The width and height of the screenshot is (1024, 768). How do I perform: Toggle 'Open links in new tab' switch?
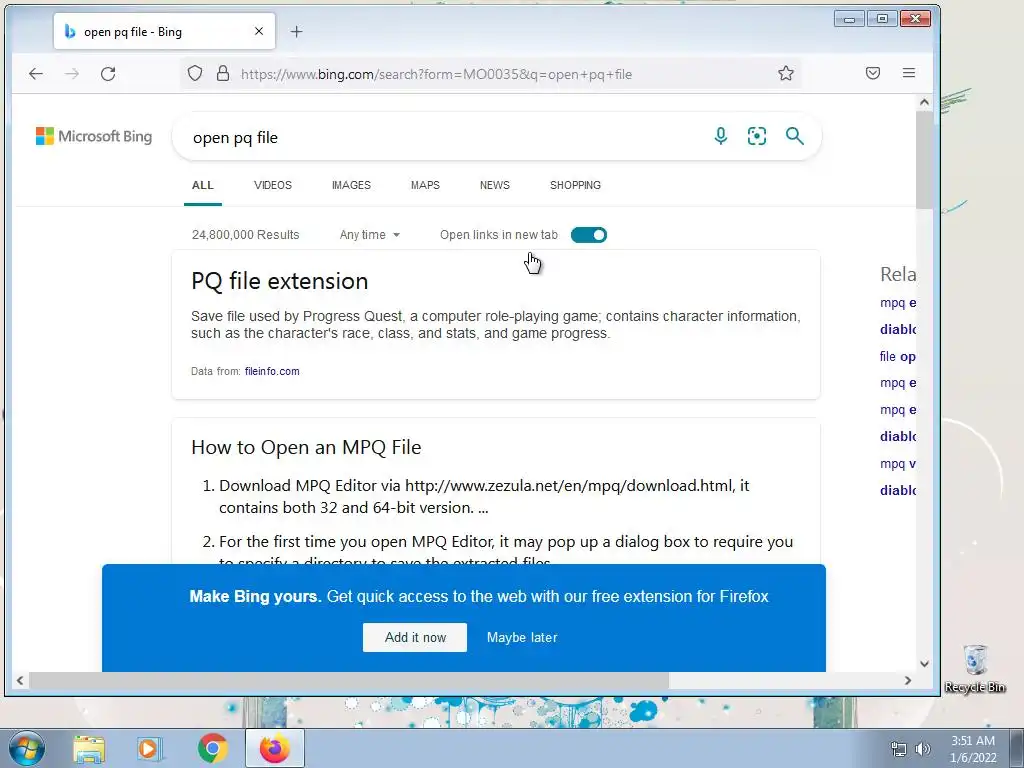588,235
